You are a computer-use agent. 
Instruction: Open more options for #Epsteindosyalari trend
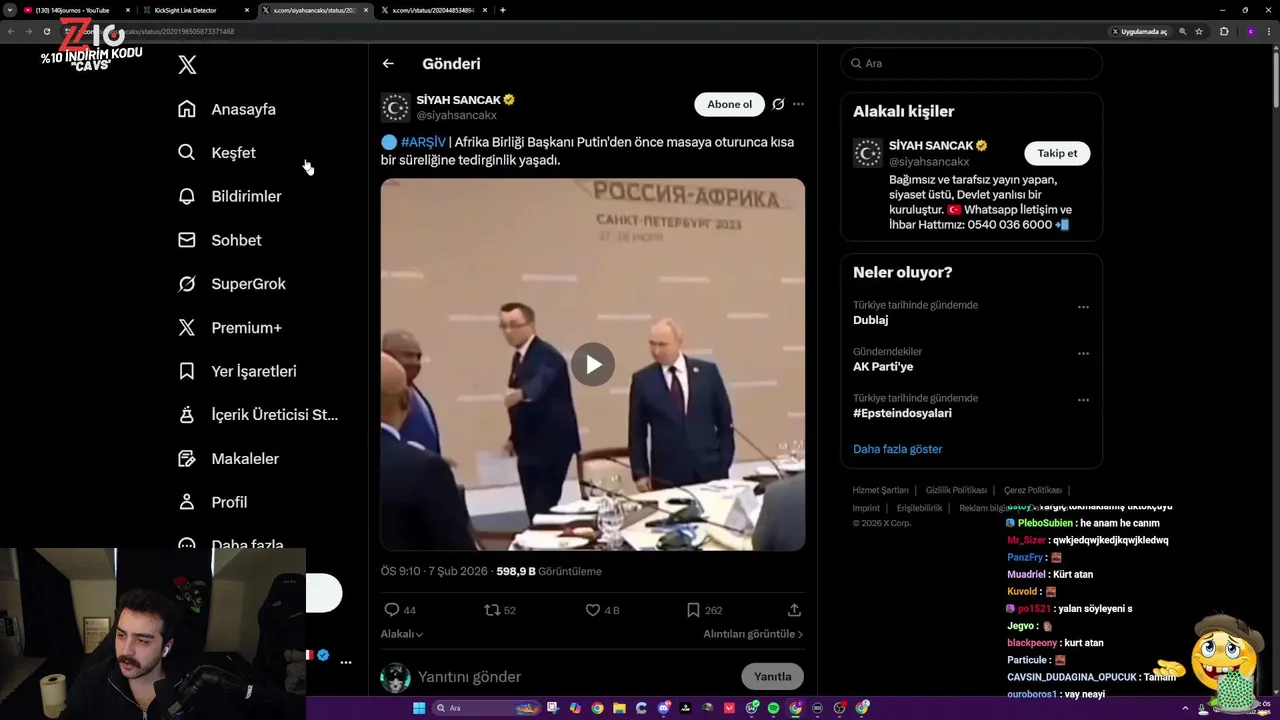[1083, 400]
